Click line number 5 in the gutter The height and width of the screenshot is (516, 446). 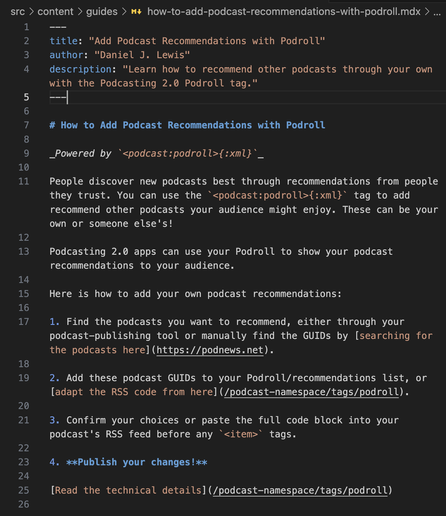click(26, 97)
